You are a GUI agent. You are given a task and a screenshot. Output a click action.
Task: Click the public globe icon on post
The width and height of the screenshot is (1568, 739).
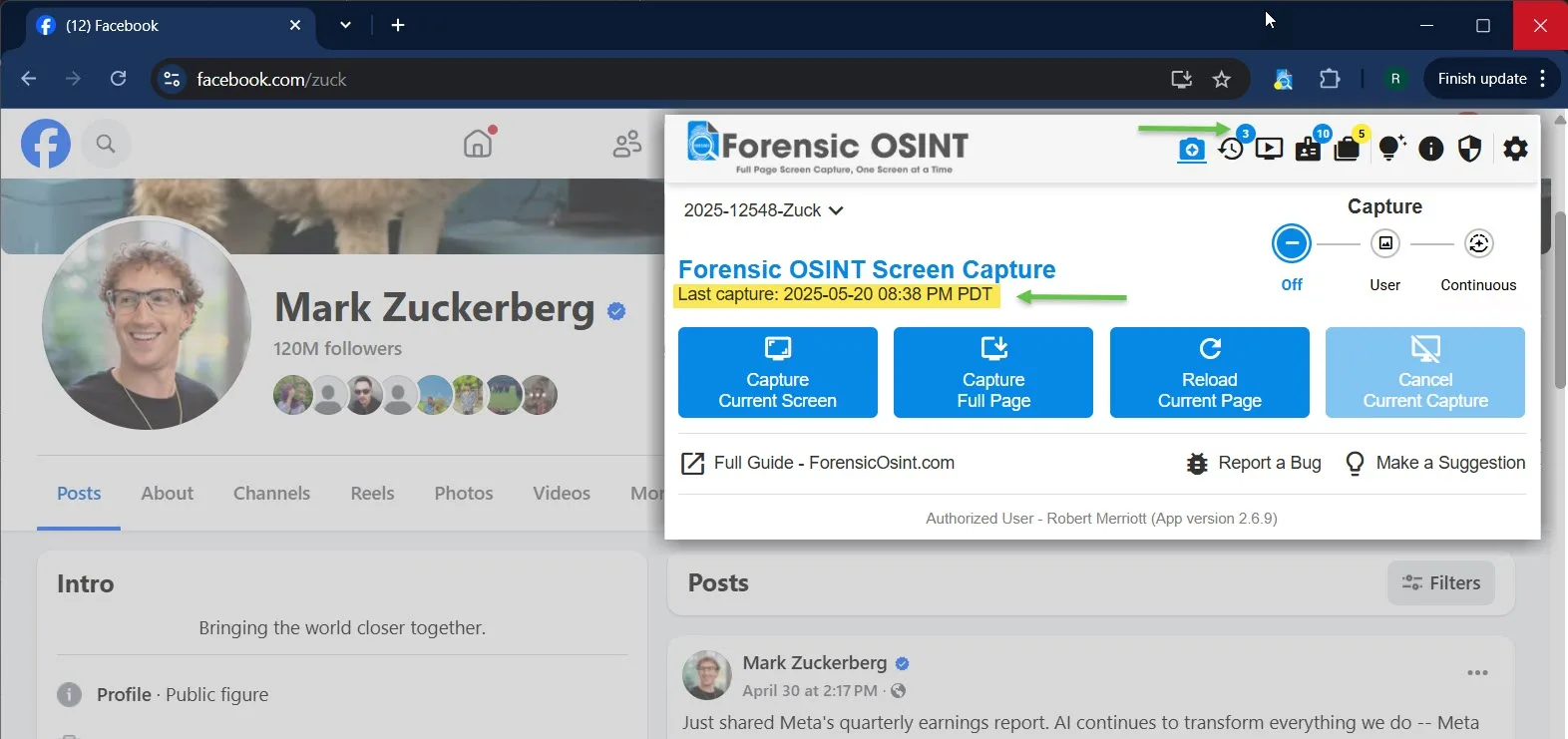tap(898, 691)
